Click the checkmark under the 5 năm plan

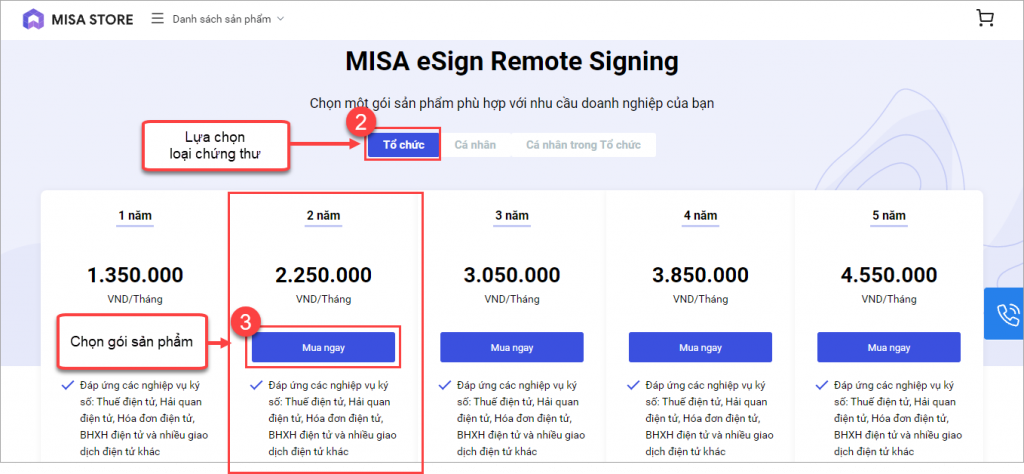point(822,385)
